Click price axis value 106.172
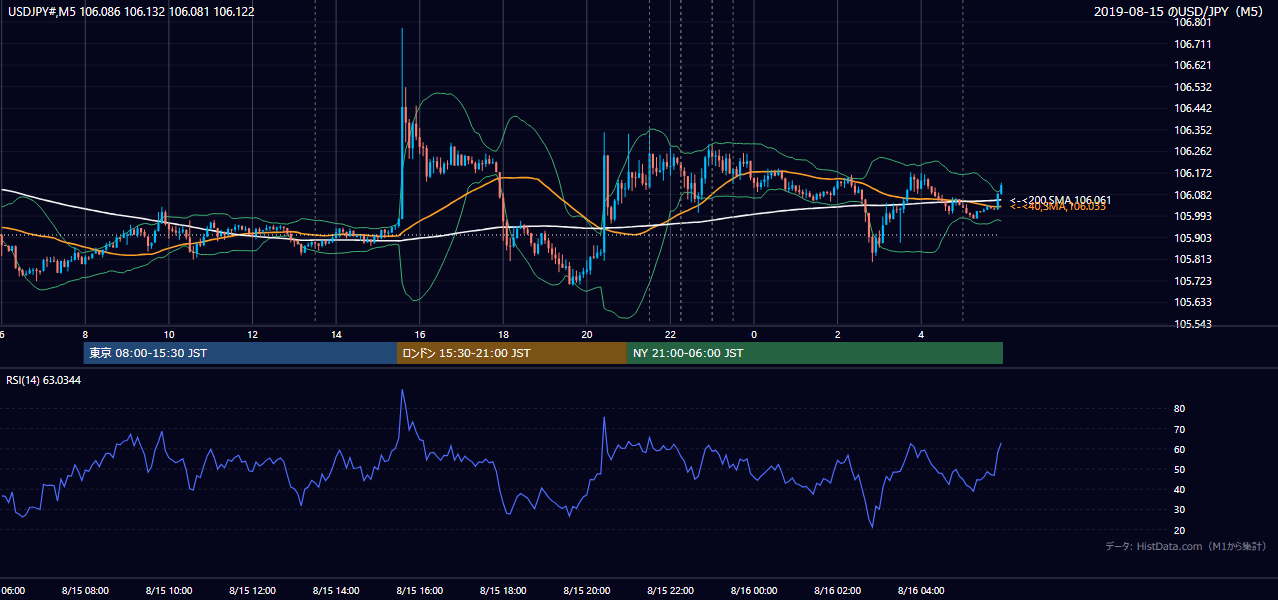 coord(1194,173)
